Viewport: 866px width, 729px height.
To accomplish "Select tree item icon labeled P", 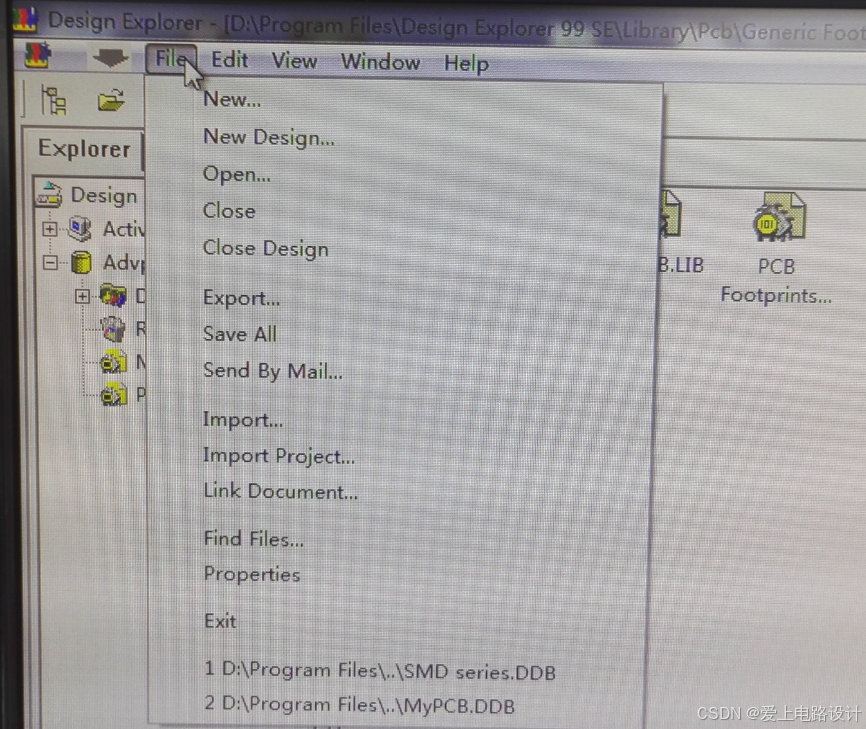I will [114, 394].
